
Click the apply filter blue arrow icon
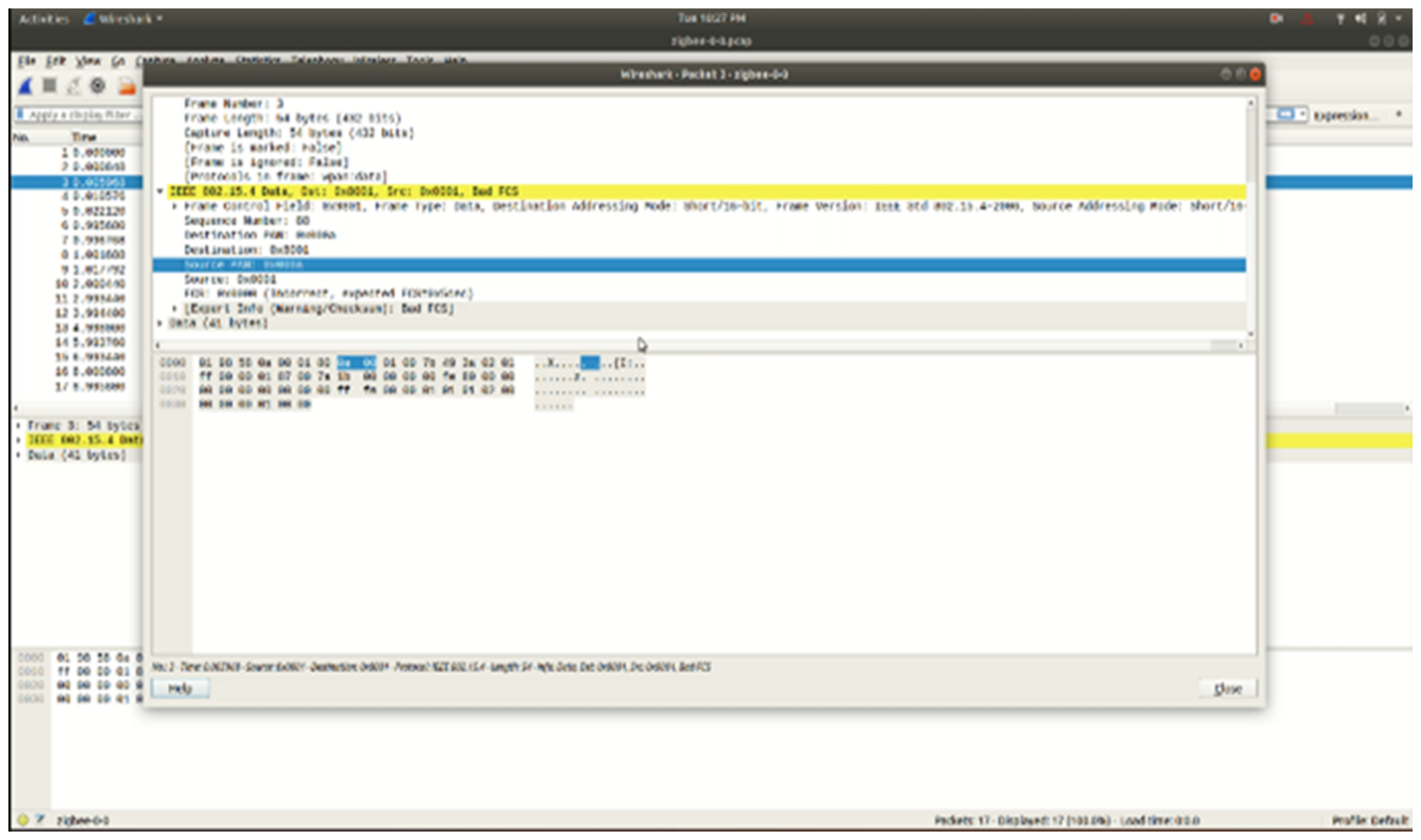(x=1286, y=115)
